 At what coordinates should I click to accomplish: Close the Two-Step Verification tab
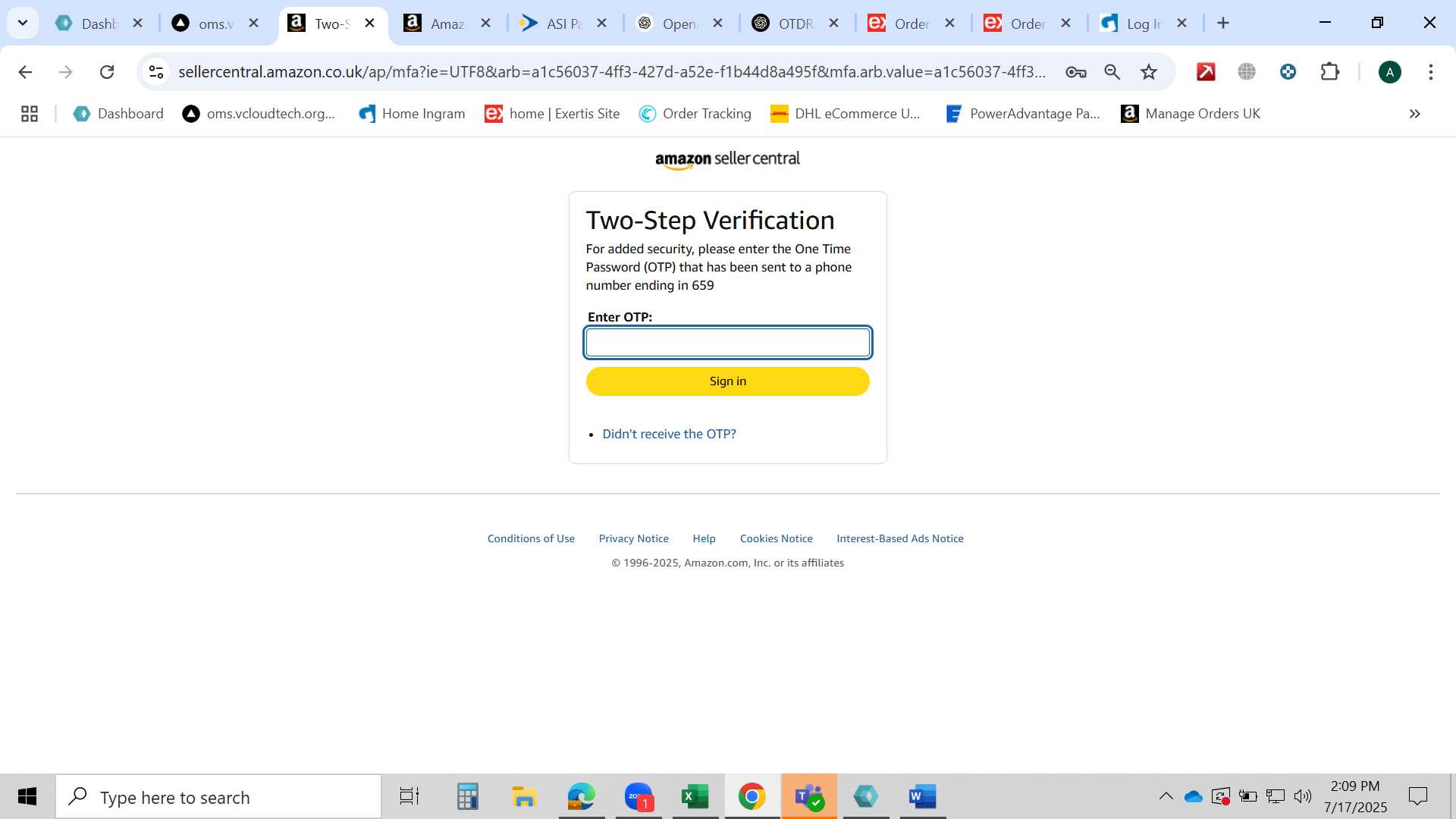pos(370,24)
